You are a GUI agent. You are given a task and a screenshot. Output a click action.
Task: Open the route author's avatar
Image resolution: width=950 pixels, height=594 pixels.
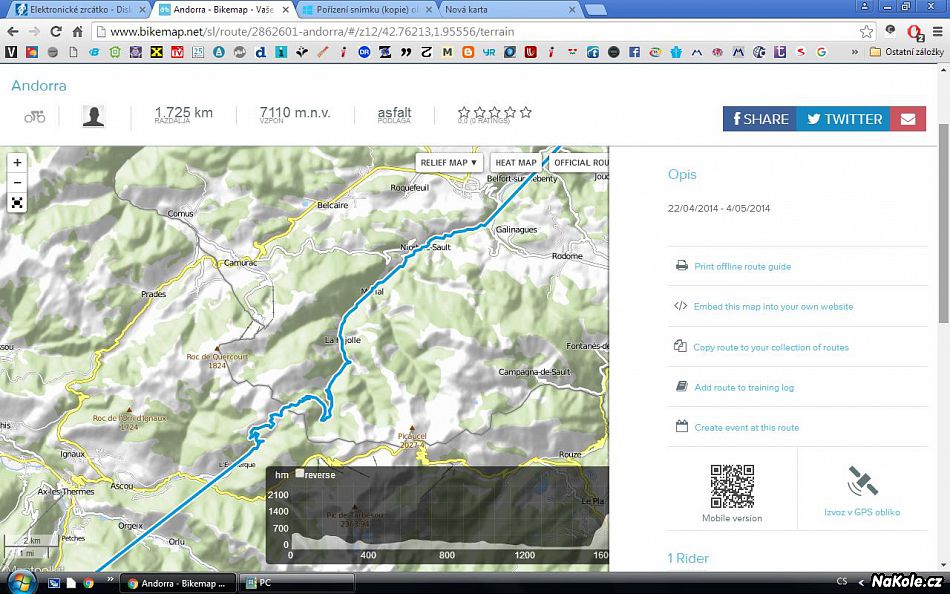[93, 116]
